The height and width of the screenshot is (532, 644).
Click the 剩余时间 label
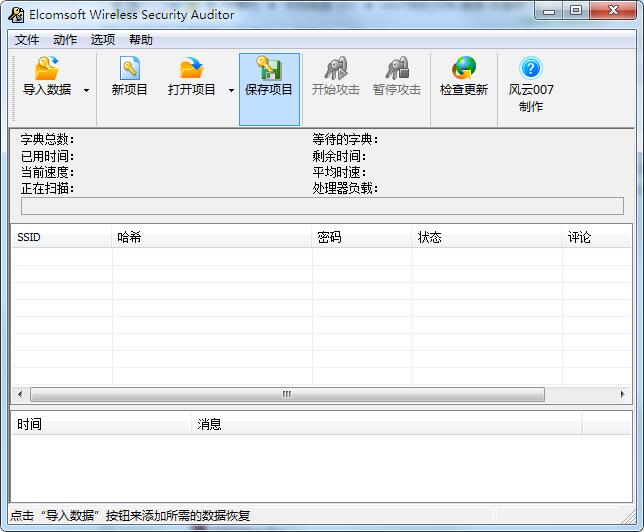click(339, 156)
